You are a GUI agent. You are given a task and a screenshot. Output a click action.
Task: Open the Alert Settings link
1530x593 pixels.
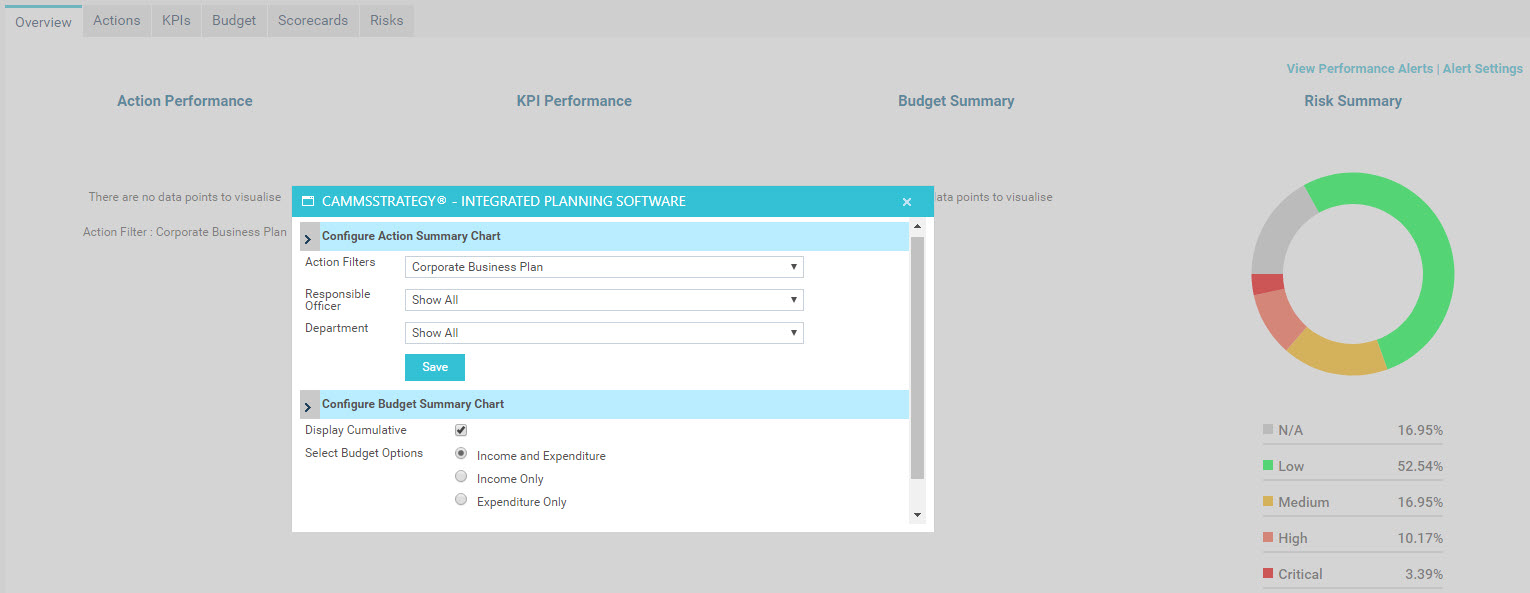[x=1483, y=69]
